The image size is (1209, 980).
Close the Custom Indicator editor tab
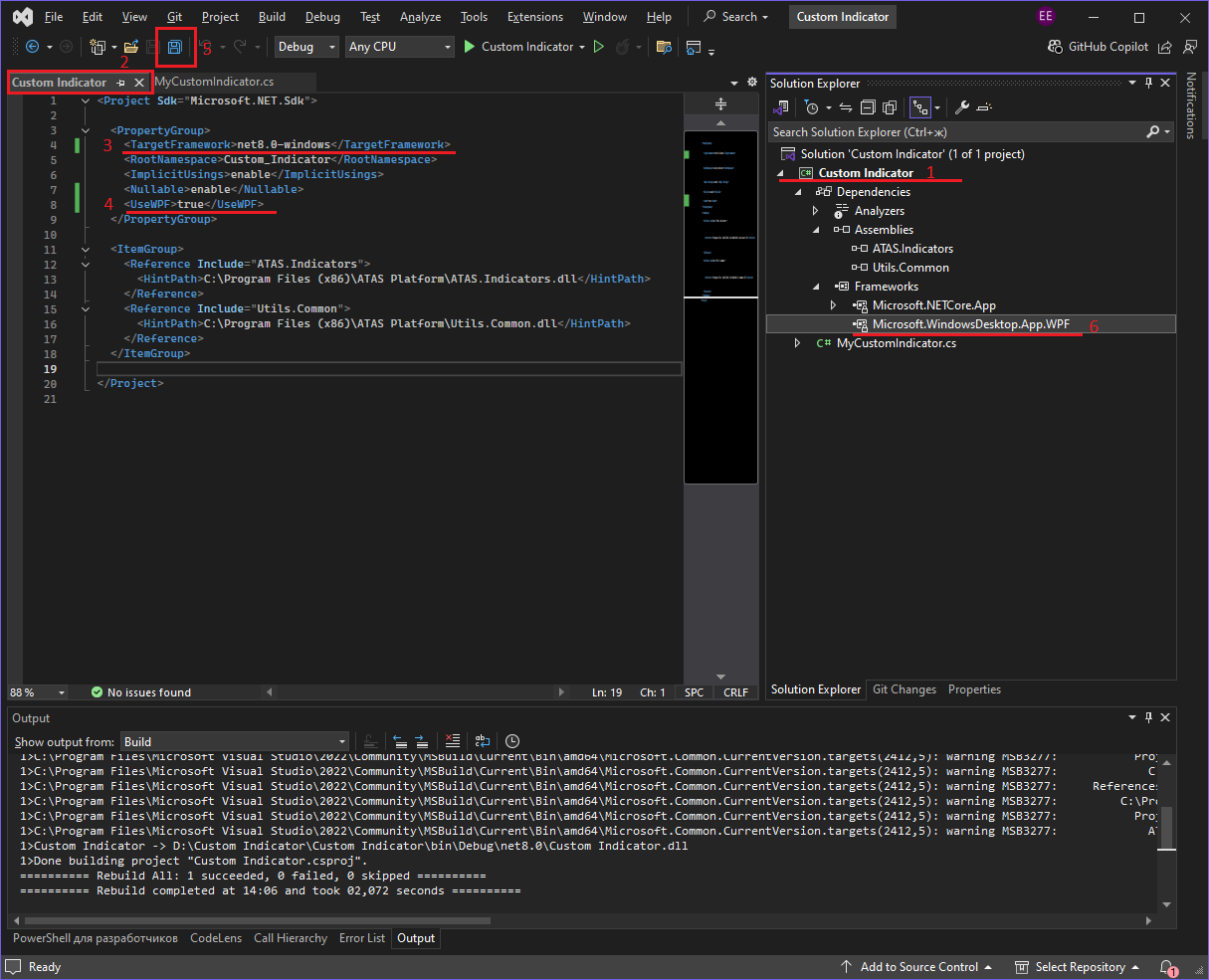[139, 83]
